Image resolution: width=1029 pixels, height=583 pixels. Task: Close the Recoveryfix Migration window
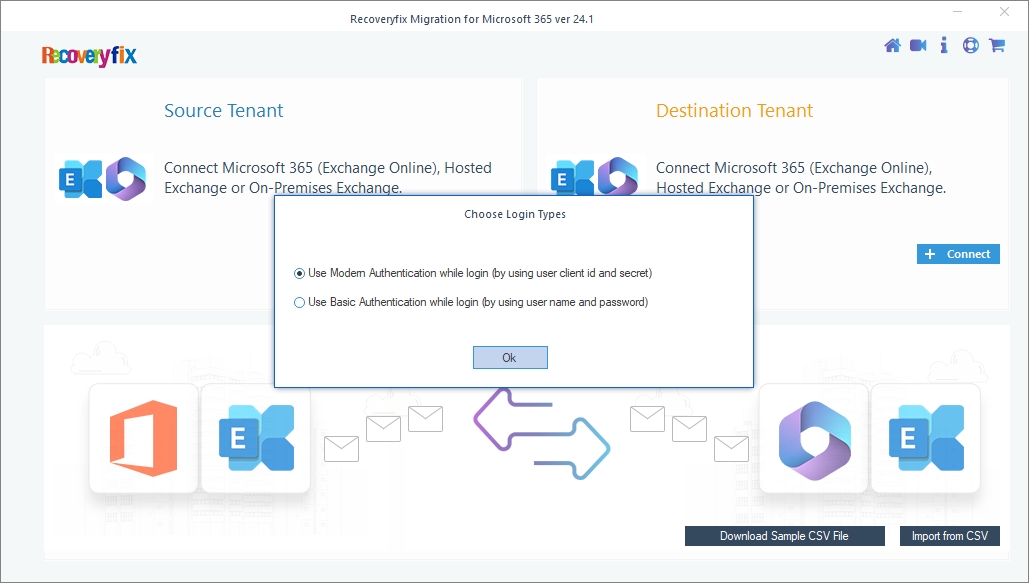pos(1004,12)
